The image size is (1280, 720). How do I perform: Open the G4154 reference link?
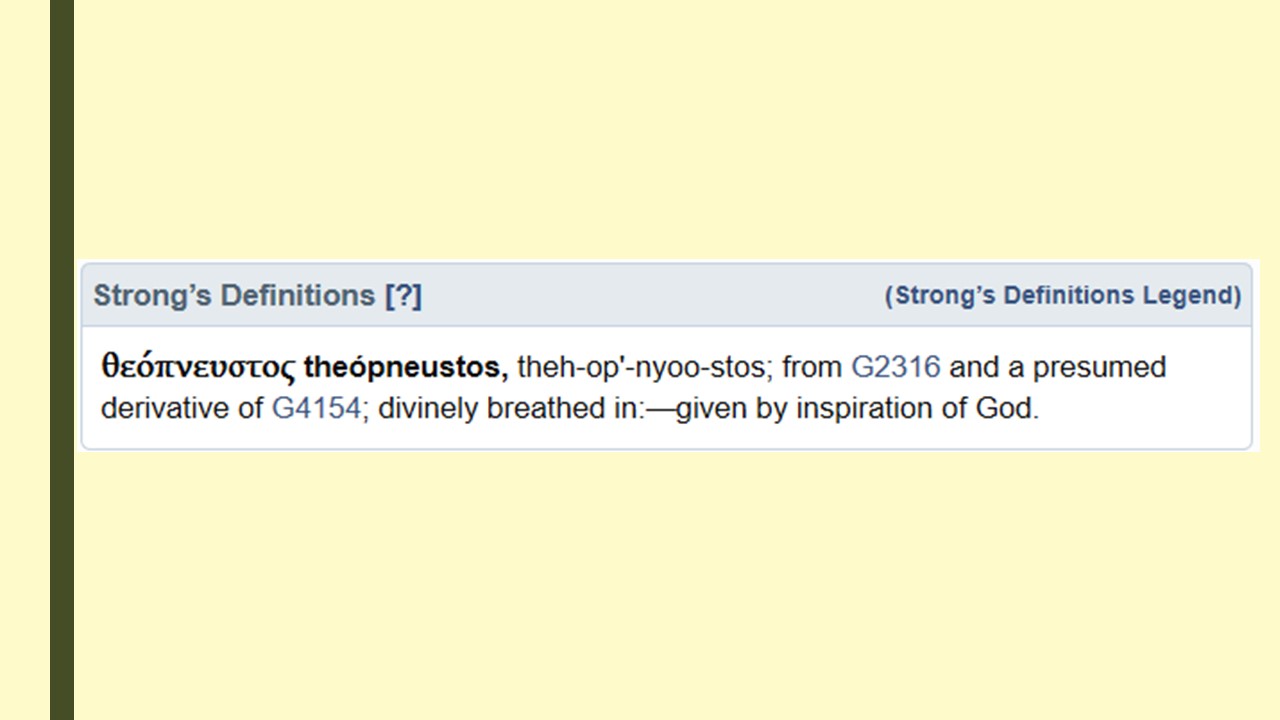[315, 409]
